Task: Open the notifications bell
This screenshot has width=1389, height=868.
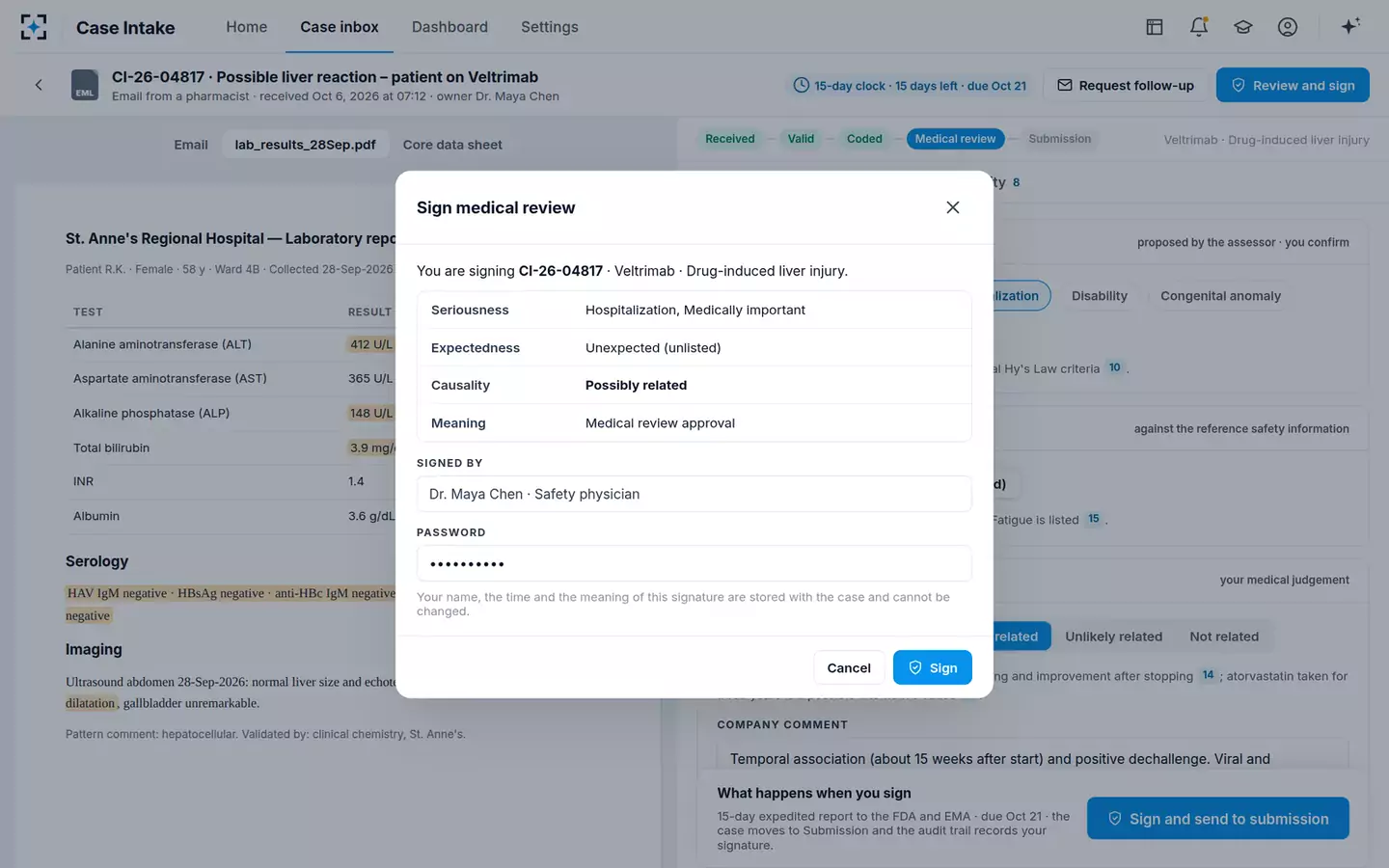Action: (1199, 27)
